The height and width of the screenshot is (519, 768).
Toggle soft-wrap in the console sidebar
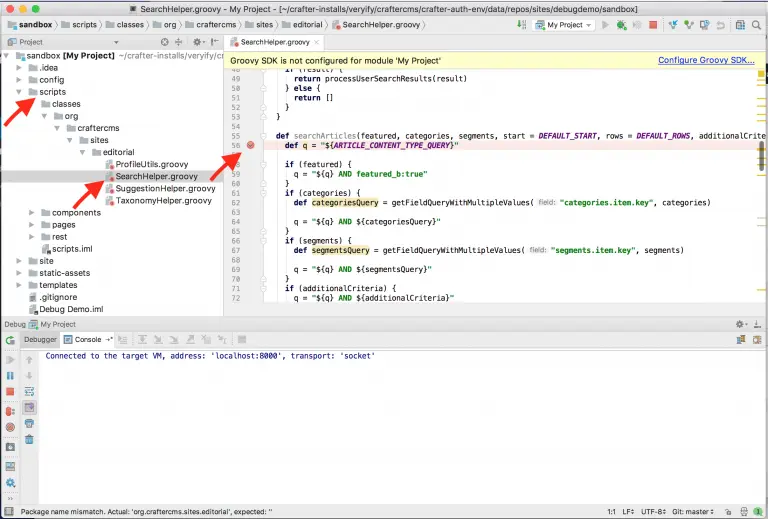(x=29, y=391)
